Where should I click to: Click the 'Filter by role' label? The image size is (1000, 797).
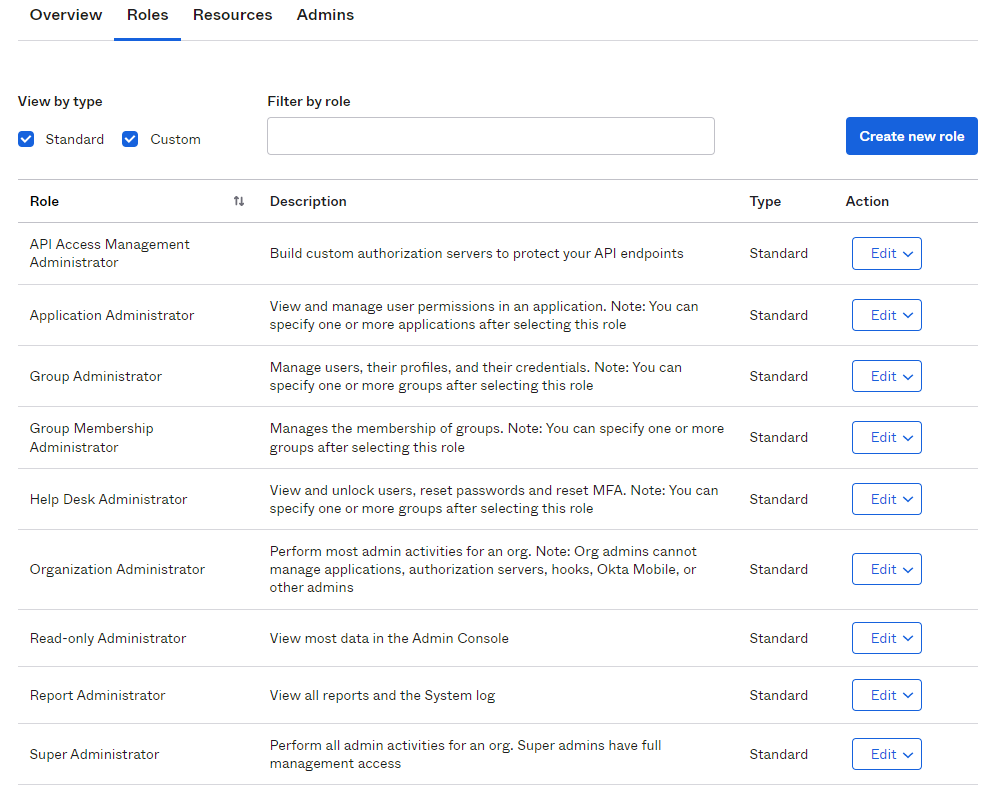click(309, 101)
